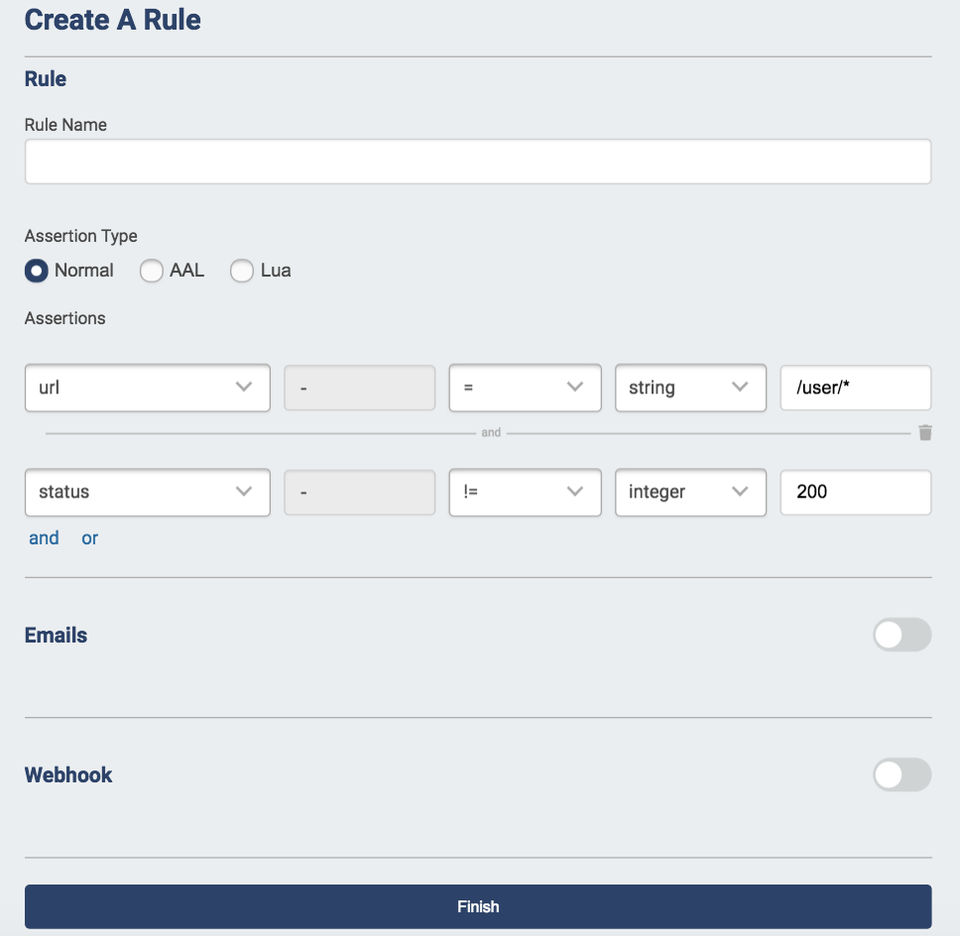
Task: Click disabled key field in status row
Action: click(x=360, y=492)
